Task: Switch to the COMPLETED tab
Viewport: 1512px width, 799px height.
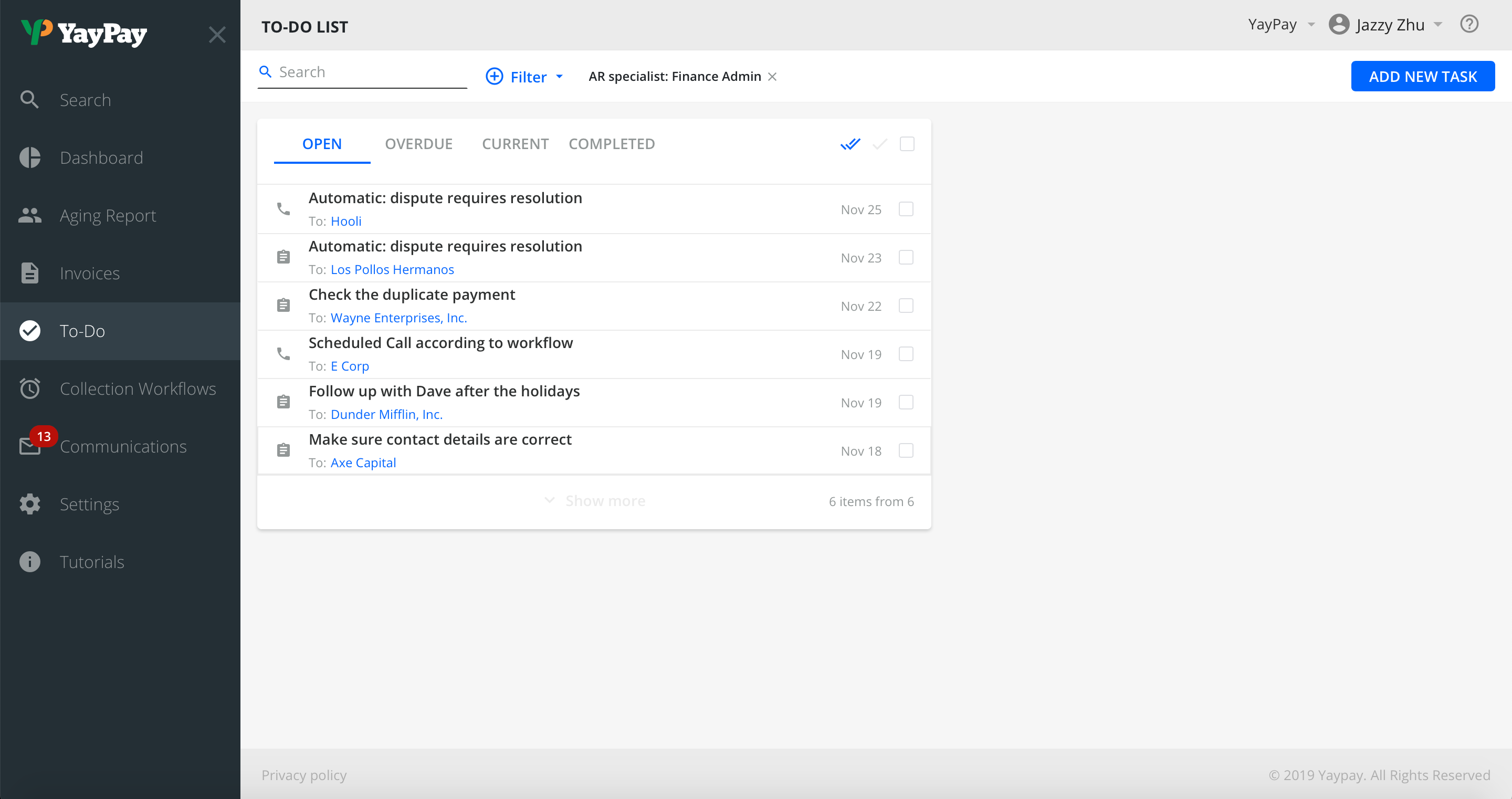Action: tap(612, 144)
